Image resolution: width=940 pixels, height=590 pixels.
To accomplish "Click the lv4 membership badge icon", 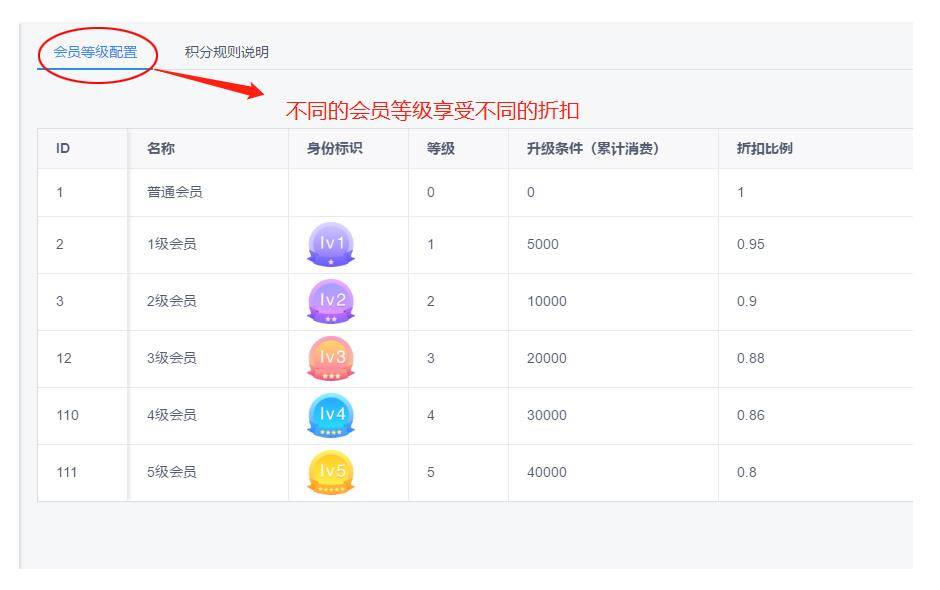I will (331, 415).
